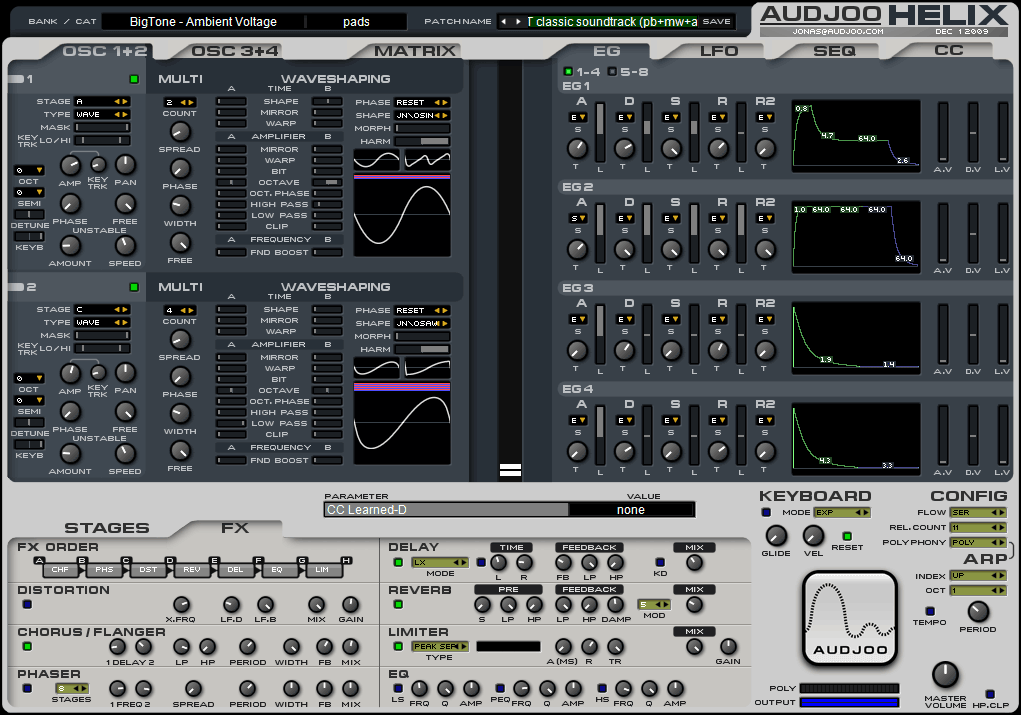This screenshot has width=1021, height=715.
Task: Click the patch name text field
Action: pyautogui.click(x=612, y=21)
